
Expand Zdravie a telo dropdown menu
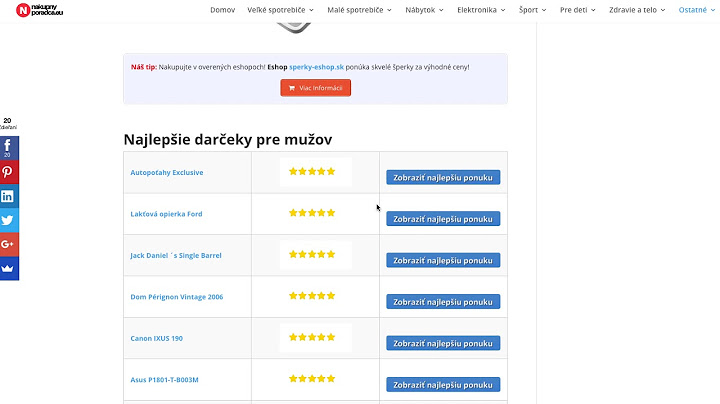[x=637, y=10]
